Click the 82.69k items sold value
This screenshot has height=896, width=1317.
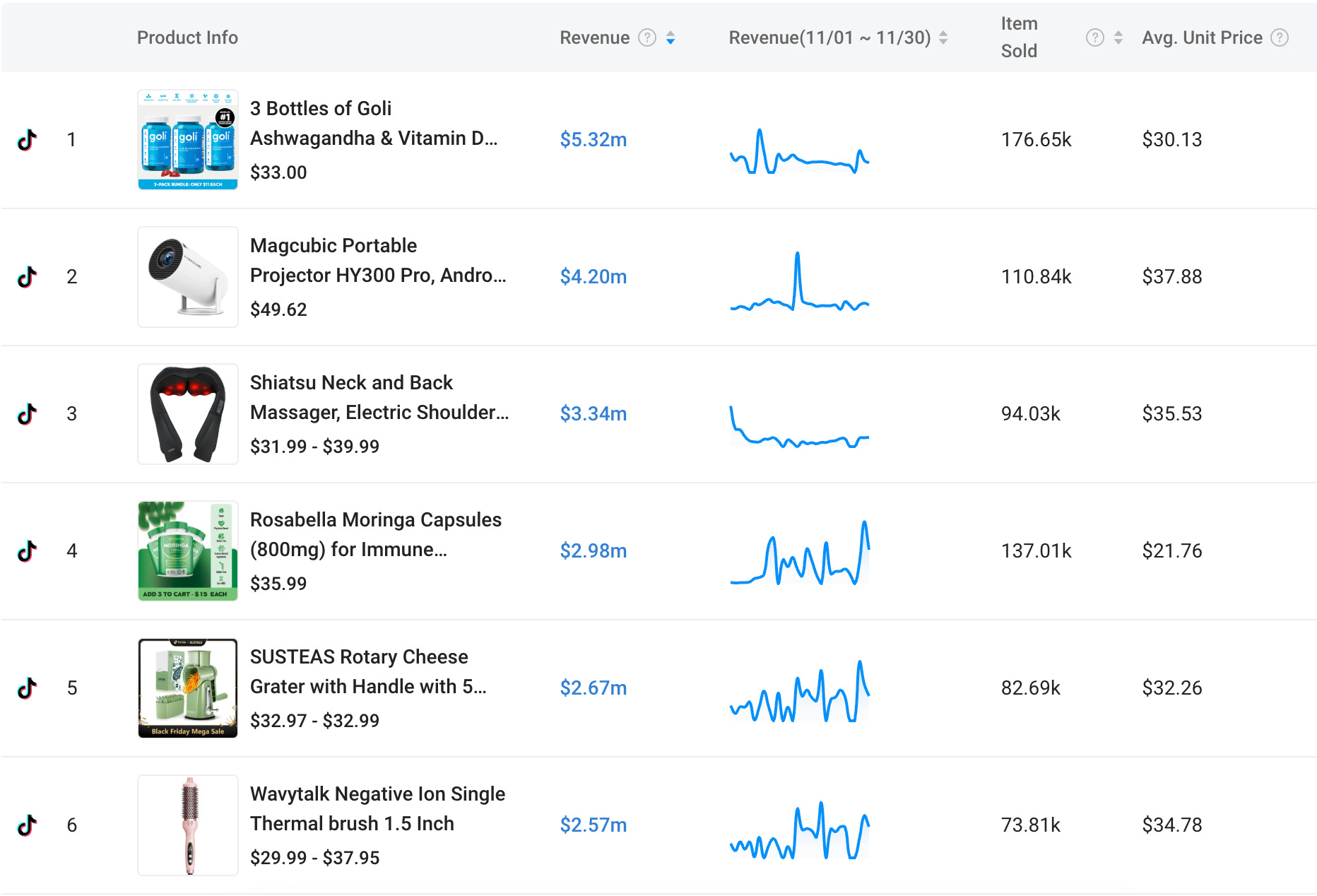(1030, 688)
